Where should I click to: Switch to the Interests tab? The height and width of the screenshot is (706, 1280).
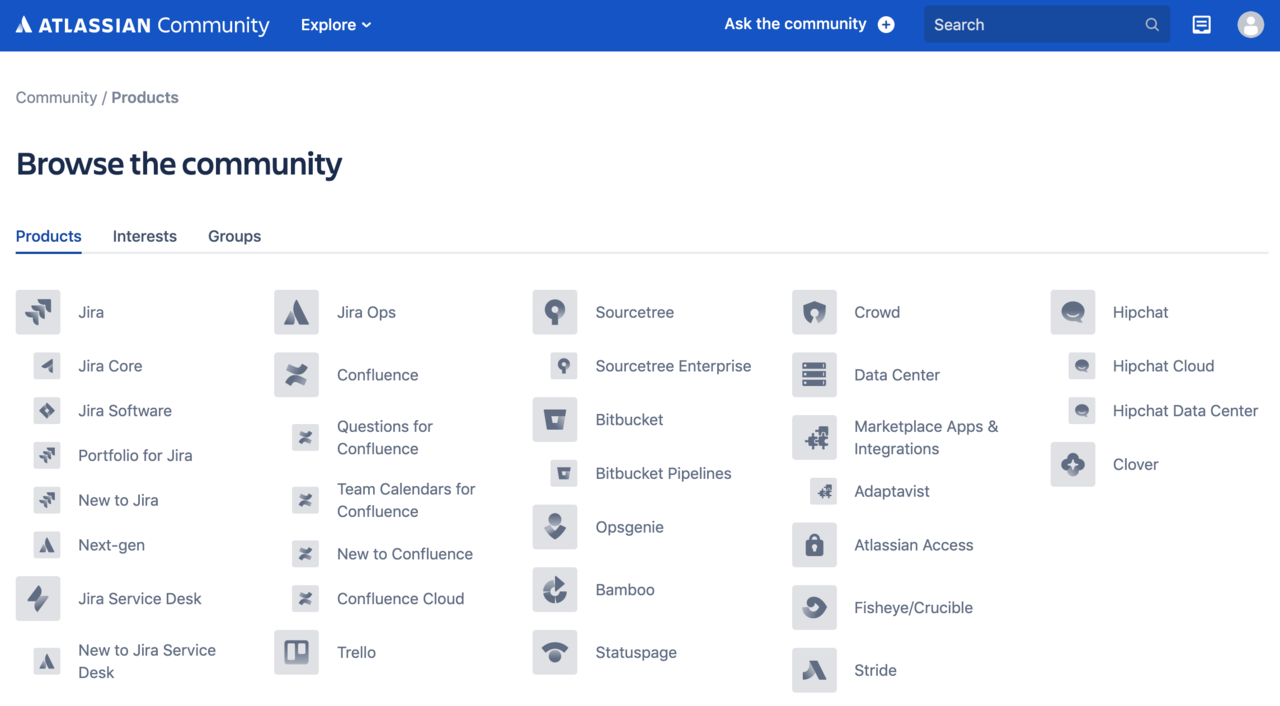(x=145, y=236)
